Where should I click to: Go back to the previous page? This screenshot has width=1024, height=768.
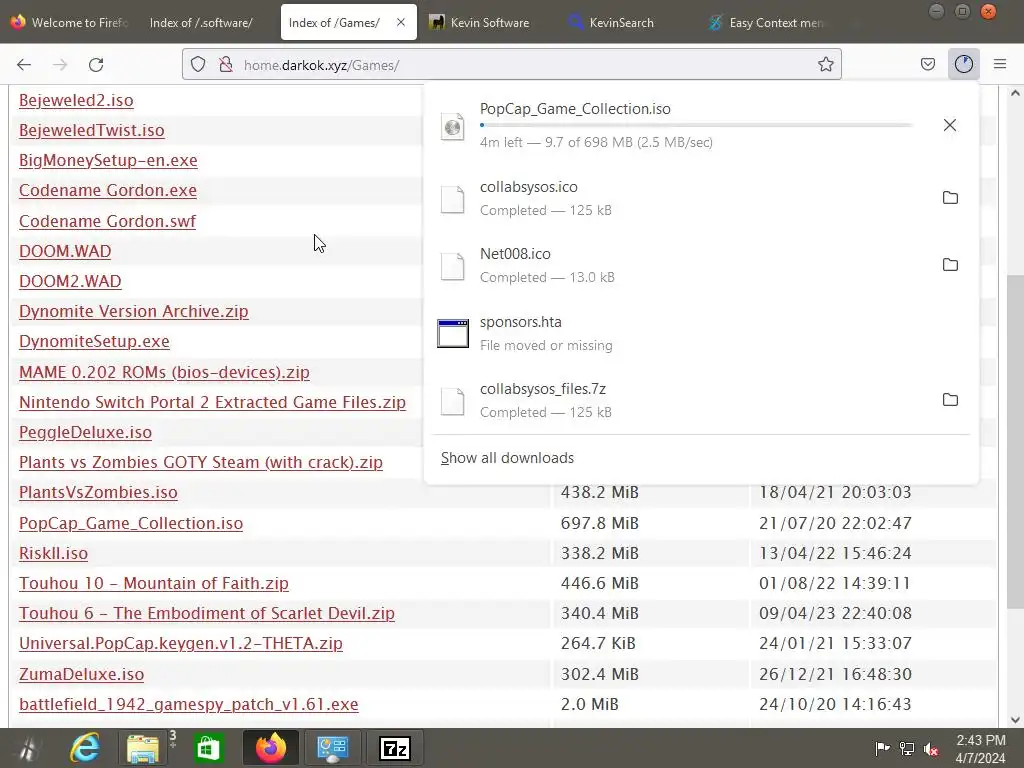click(x=24, y=65)
